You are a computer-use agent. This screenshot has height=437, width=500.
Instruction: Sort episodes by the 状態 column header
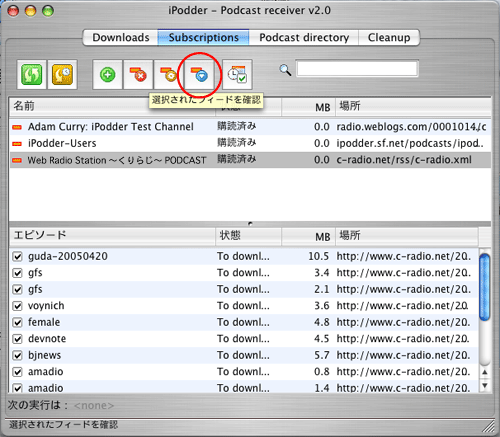(248, 236)
